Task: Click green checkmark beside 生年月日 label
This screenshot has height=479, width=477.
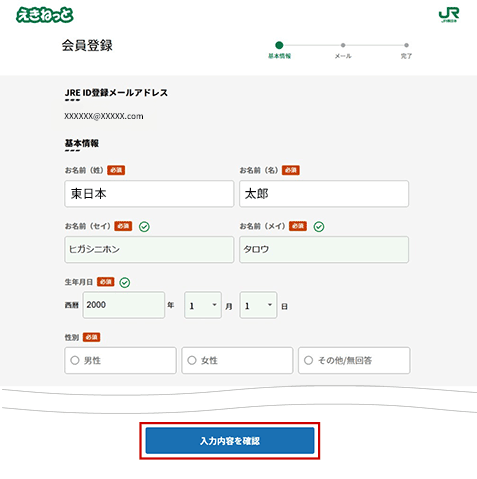Action: pos(125,282)
